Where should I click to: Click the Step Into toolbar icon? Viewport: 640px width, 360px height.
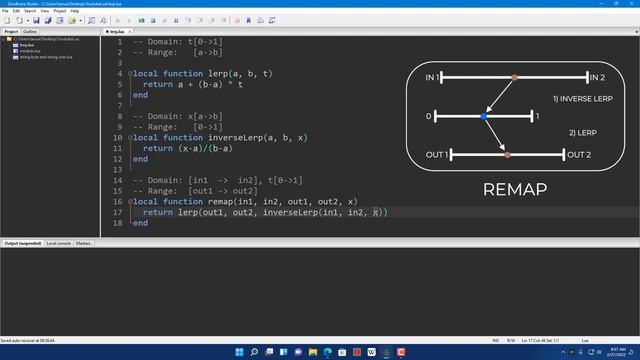coord(188,20)
